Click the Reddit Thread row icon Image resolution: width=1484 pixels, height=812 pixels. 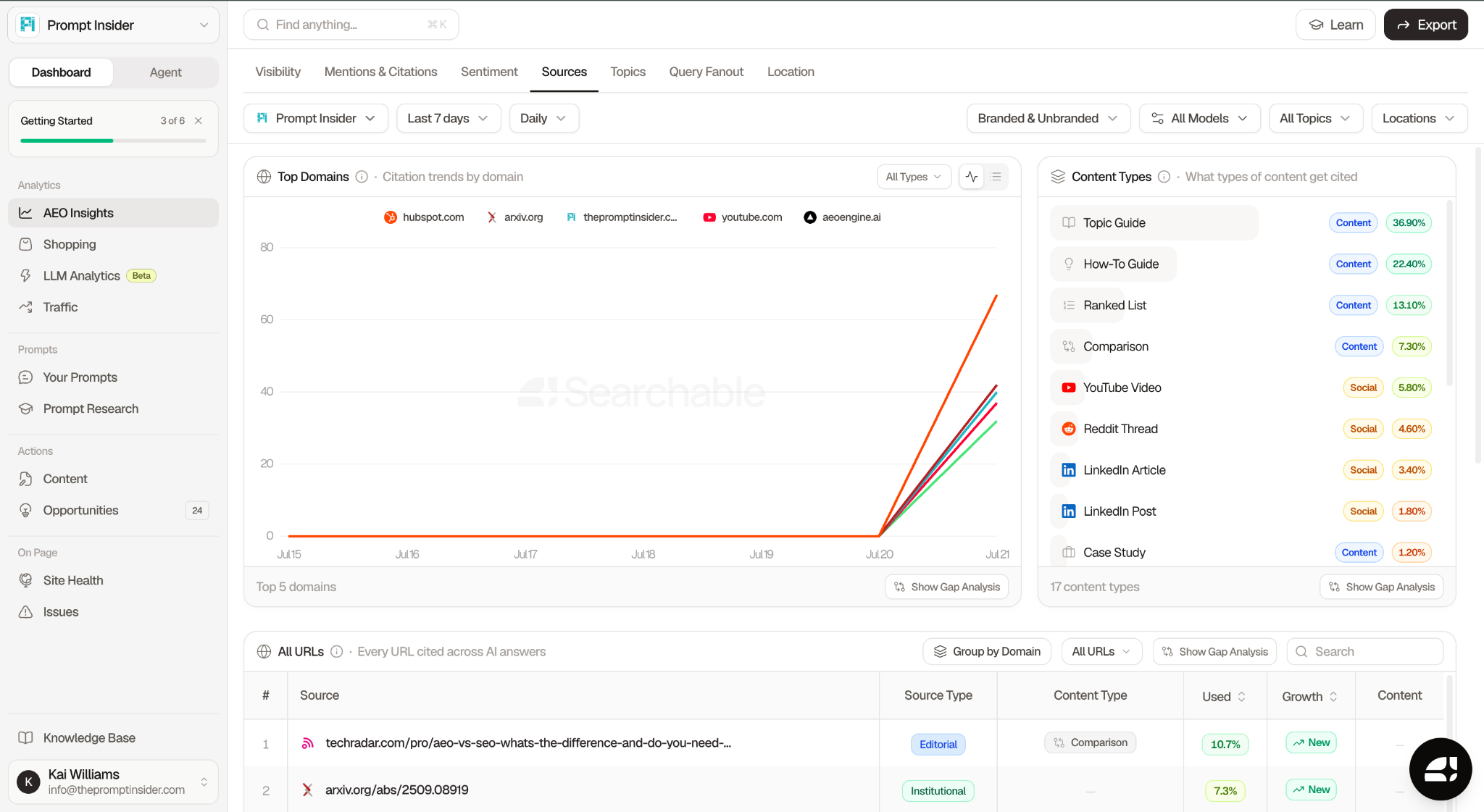pos(1069,429)
